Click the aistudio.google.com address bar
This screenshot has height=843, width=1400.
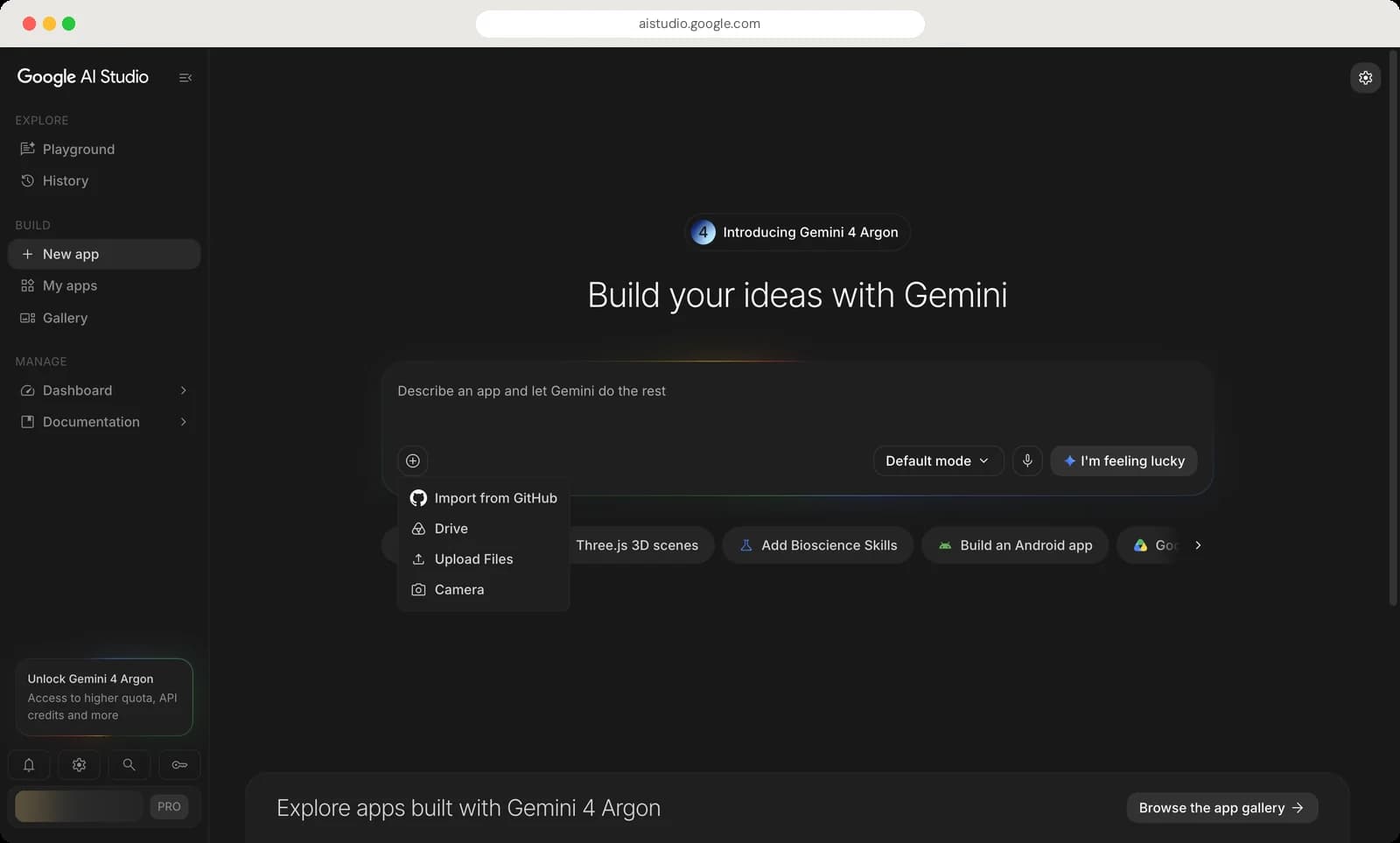pos(700,24)
